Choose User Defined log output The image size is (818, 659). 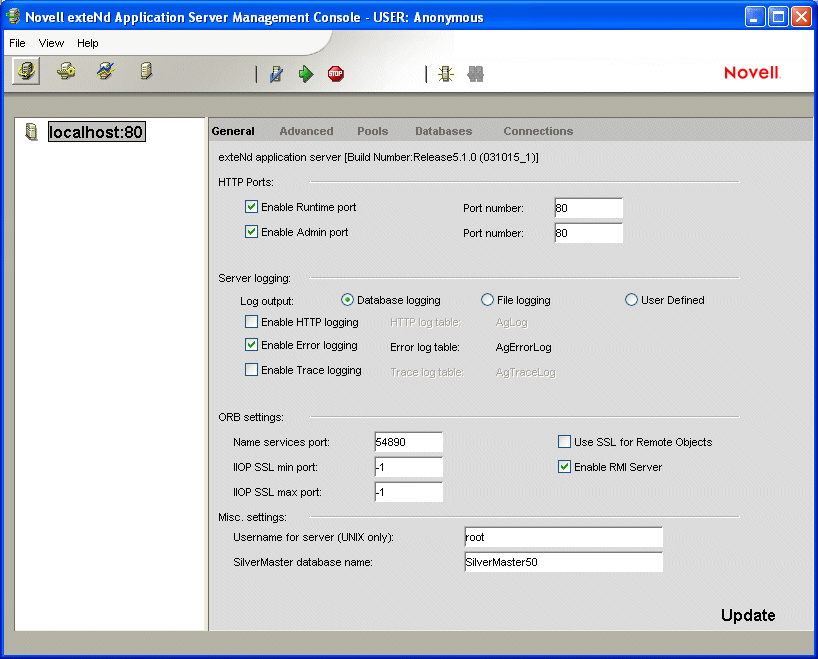[x=632, y=300]
